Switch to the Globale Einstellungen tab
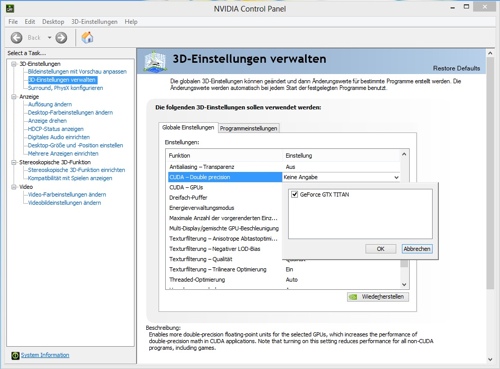500x369 pixels. [x=188, y=128]
